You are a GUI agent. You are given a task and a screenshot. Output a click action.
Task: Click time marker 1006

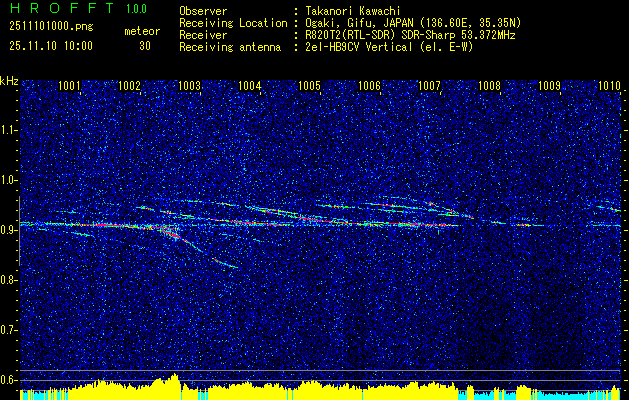coord(369,85)
